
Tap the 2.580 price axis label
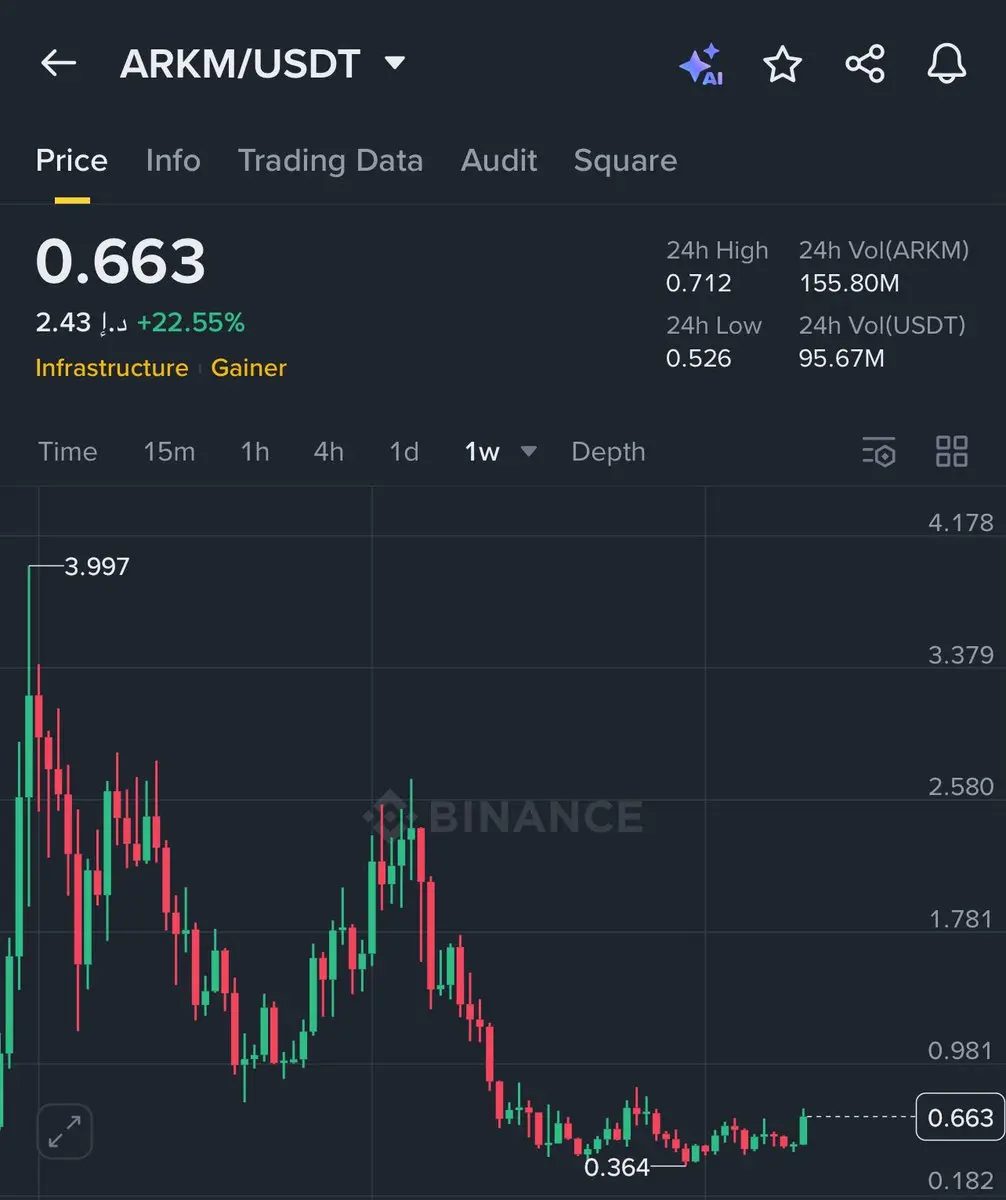[x=961, y=787]
